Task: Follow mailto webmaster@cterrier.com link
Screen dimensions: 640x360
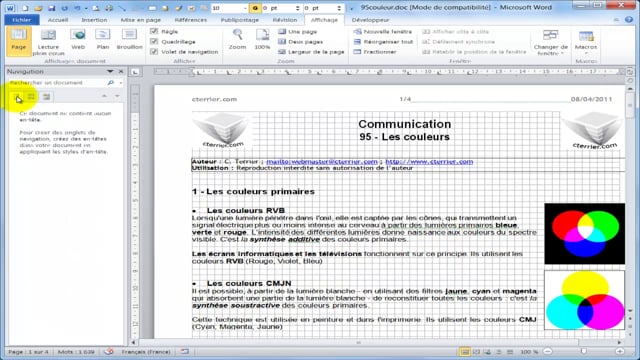Action: (322, 162)
